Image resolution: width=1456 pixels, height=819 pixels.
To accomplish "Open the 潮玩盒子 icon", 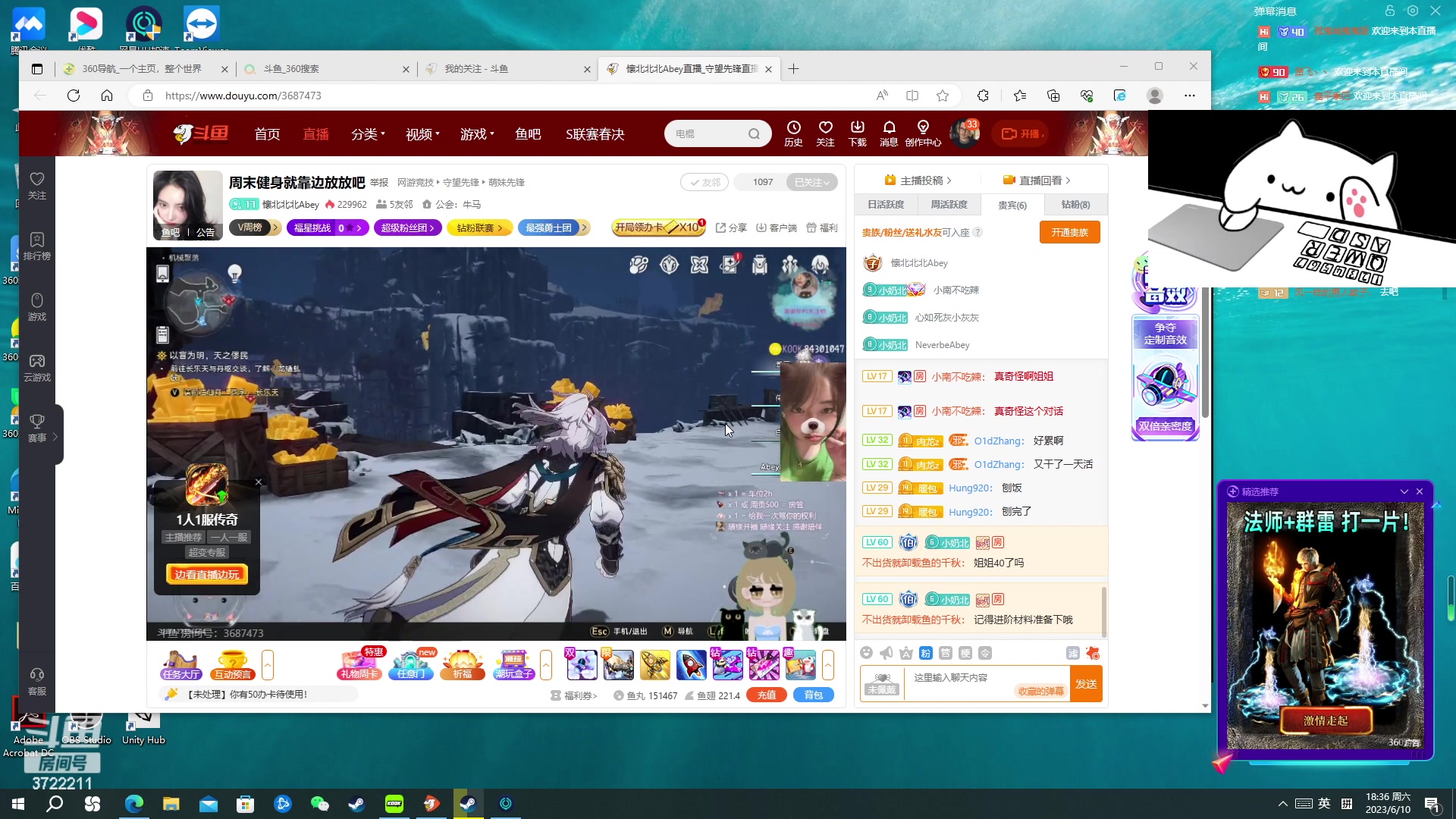I will [x=514, y=665].
